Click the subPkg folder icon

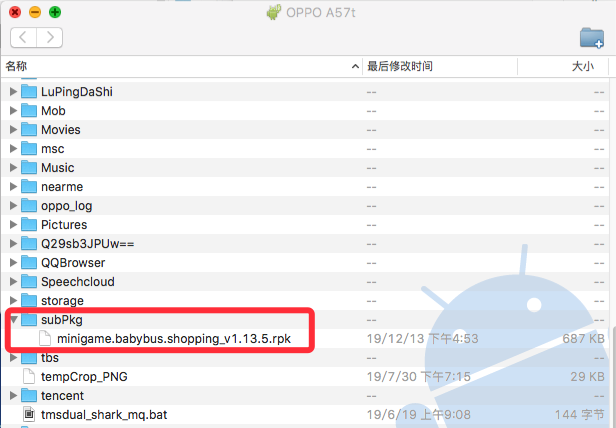(29, 320)
